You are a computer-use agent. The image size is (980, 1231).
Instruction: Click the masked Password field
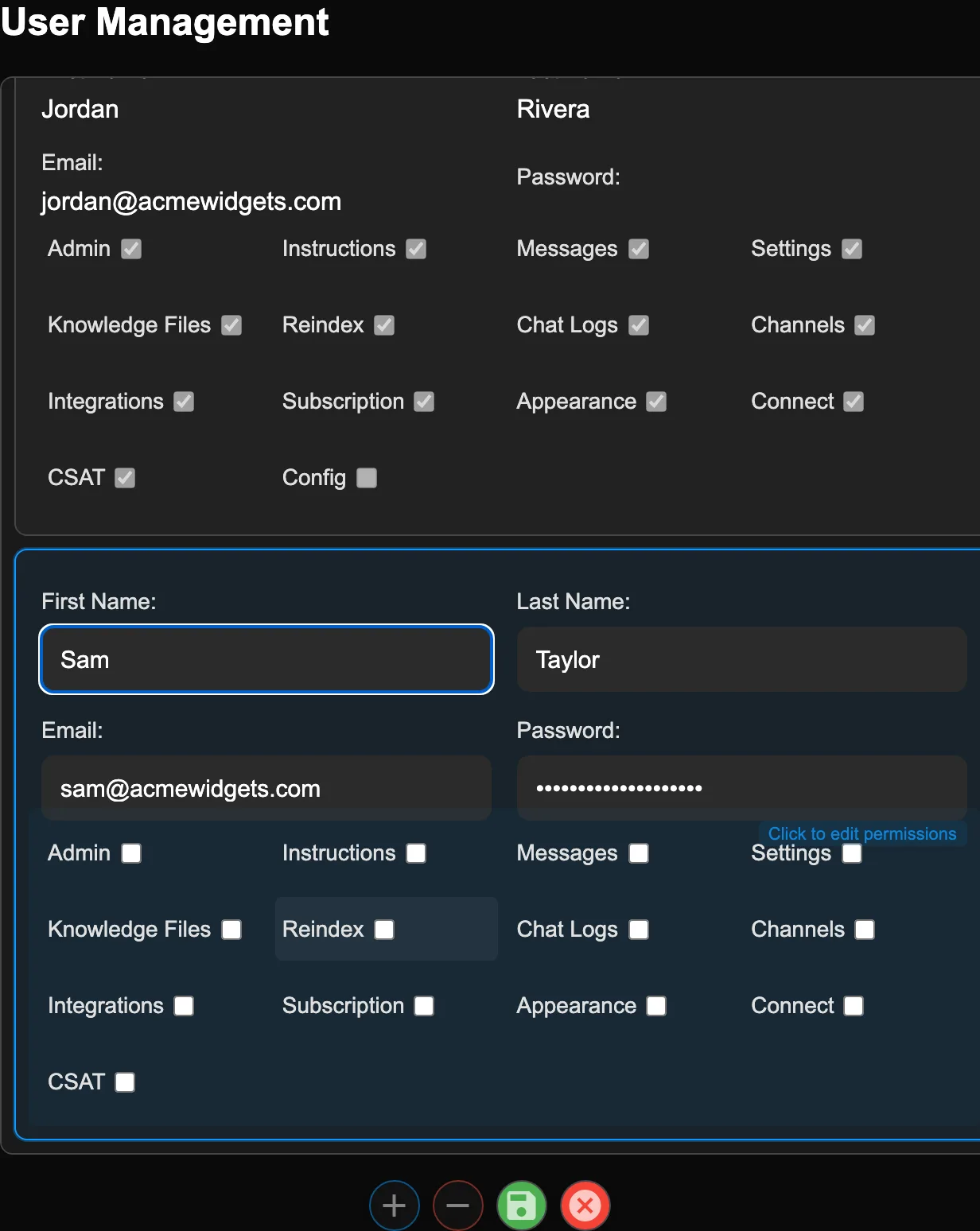[x=741, y=788]
